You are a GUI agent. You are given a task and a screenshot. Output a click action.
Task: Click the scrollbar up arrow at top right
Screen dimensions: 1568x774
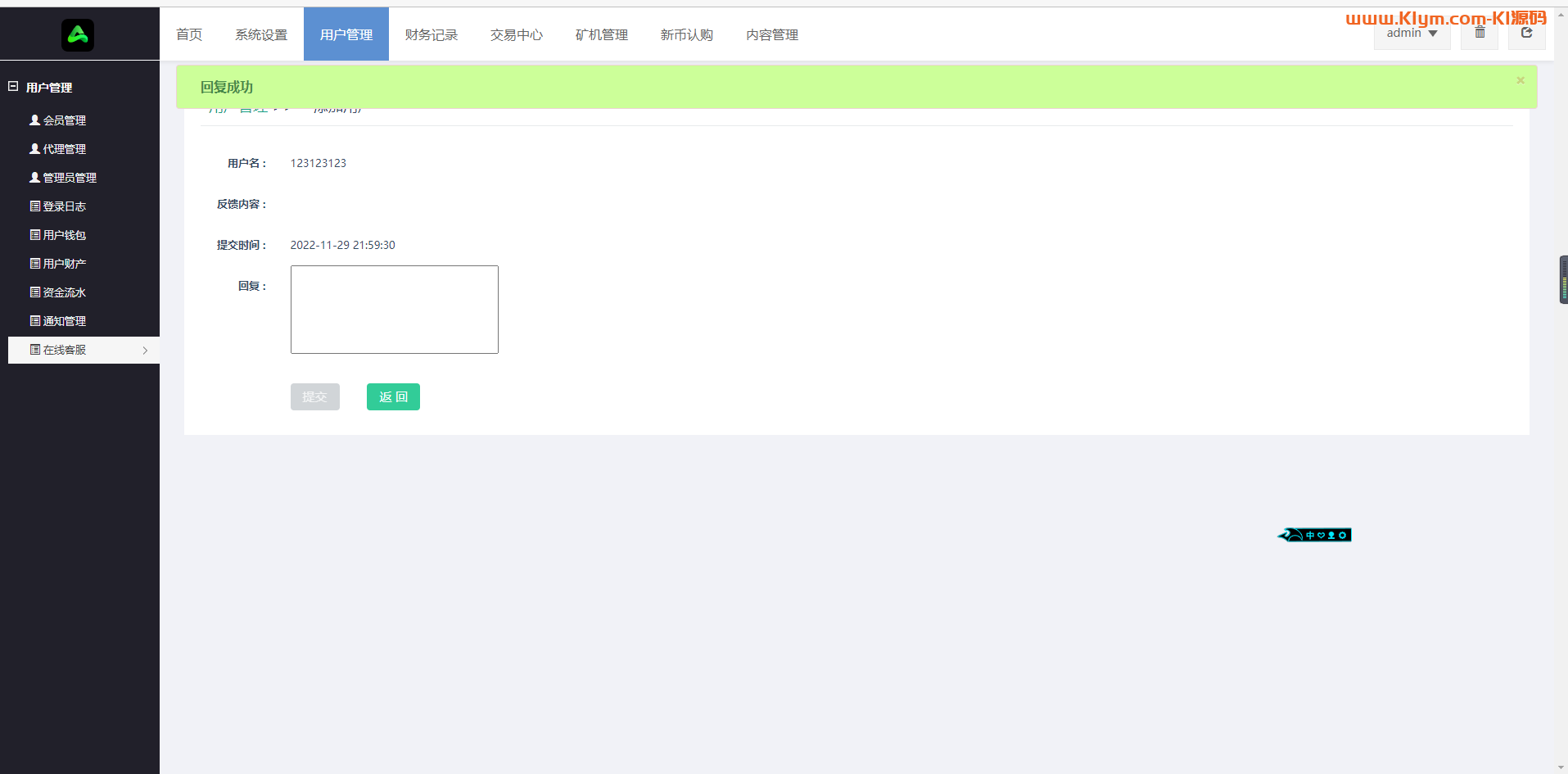pos(1561,15)
